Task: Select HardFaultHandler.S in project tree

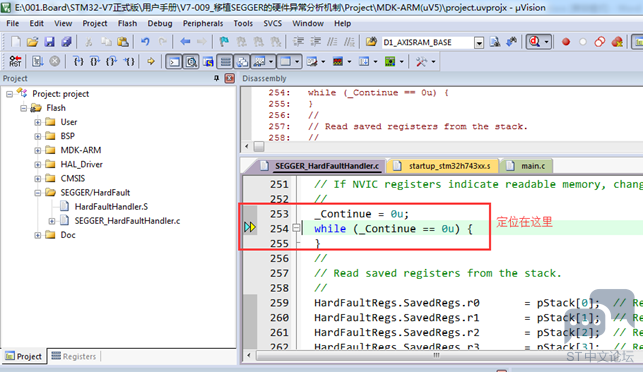Action: coord(111,207)
